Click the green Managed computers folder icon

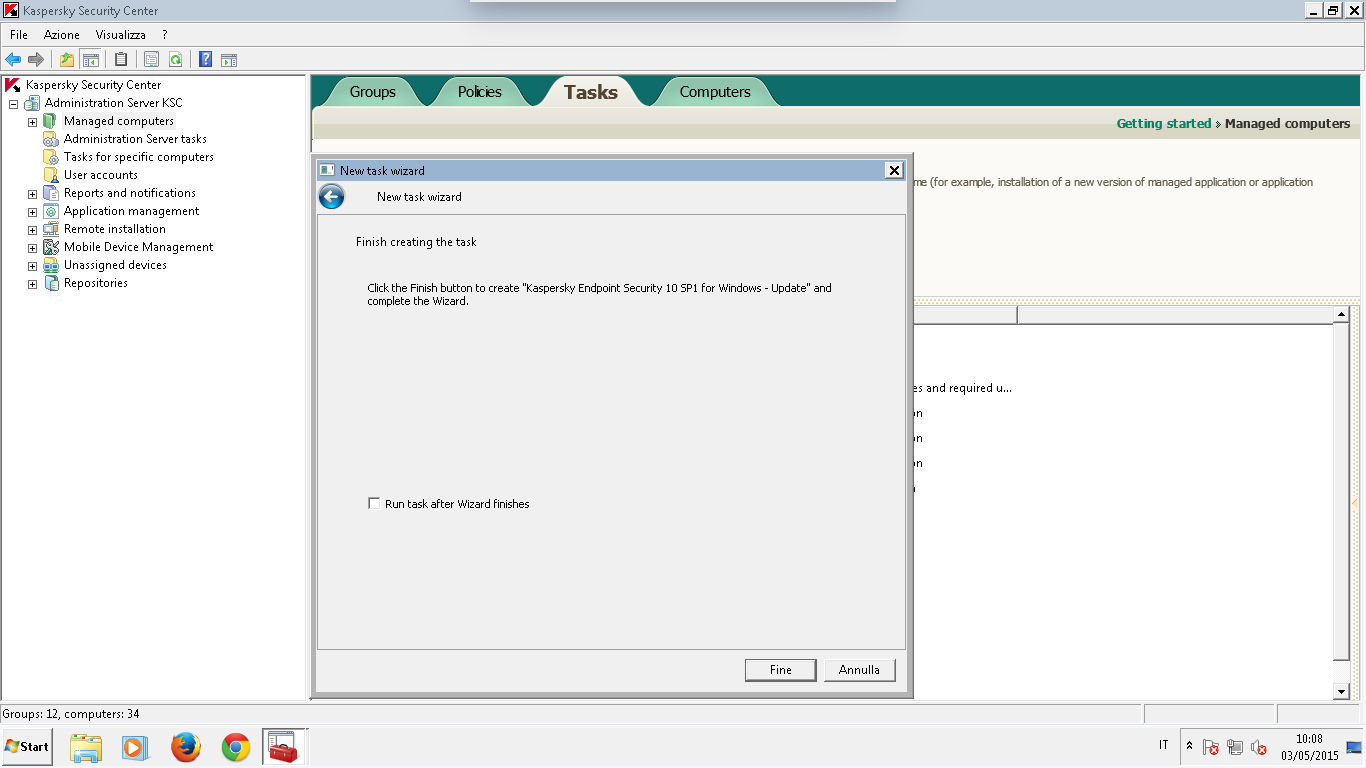51,121
